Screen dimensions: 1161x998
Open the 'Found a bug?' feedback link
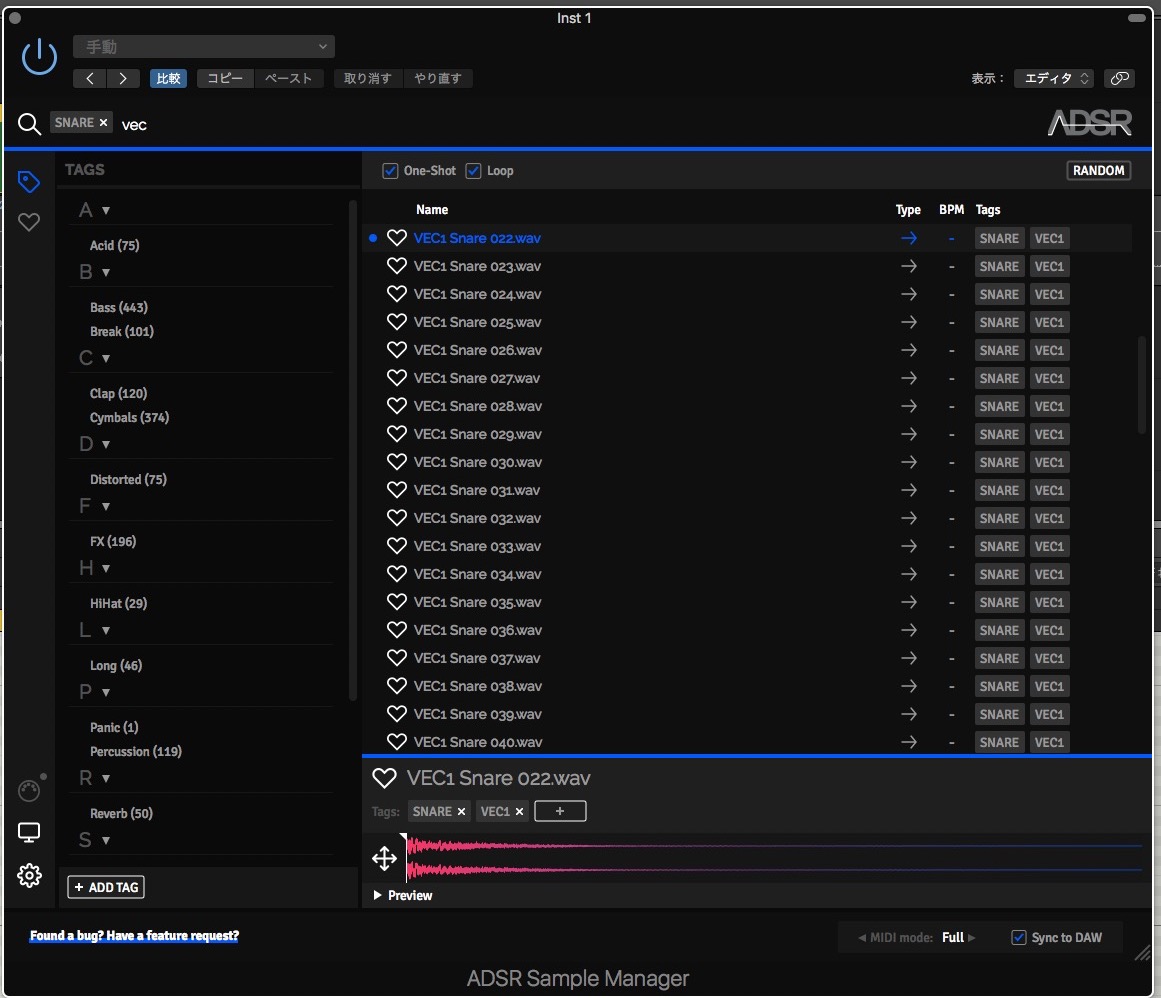(134, 935)
